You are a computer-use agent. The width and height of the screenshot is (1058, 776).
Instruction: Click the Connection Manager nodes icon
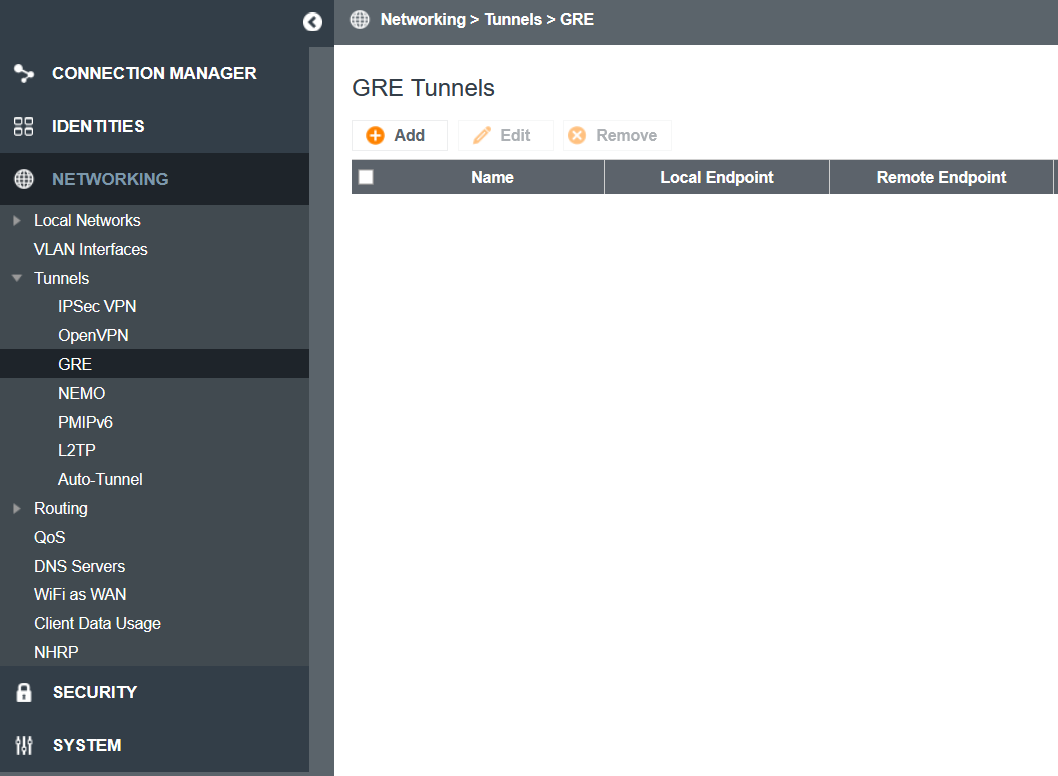tap(24, 73)
